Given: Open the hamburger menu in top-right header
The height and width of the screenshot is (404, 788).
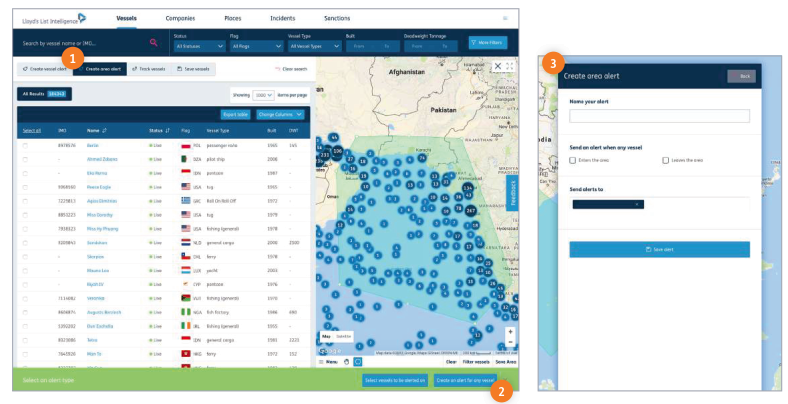Looking at the screenshot, I should (505, 18).
